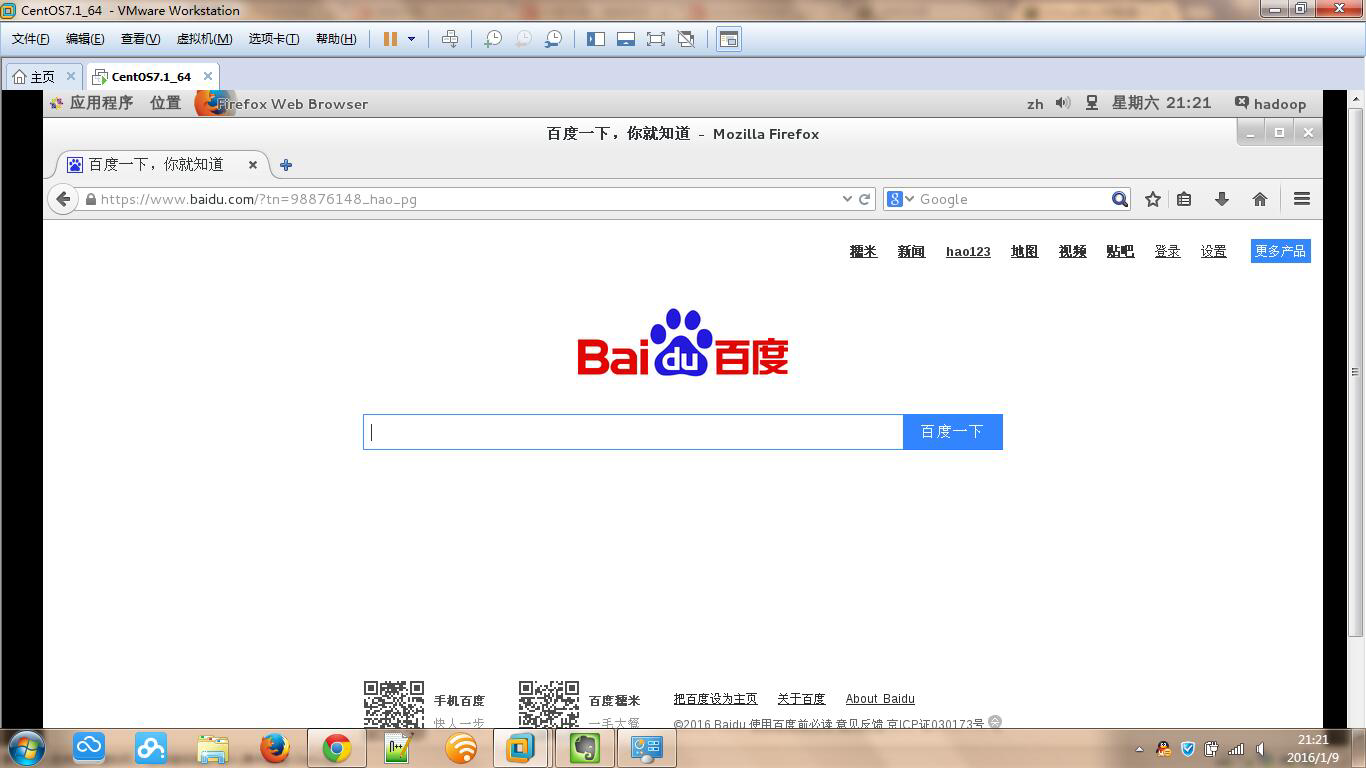
Task: Click the Baidu search input field
Action: point(633,432)
